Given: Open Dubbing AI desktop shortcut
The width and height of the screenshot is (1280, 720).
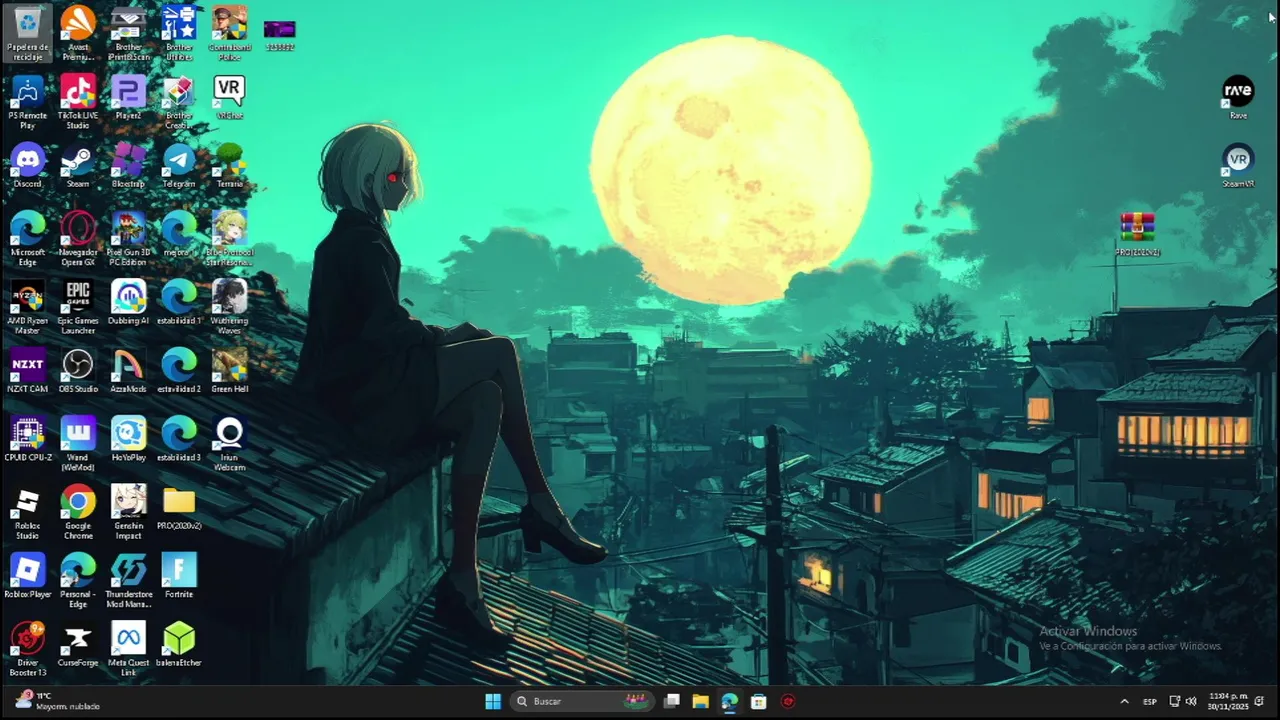Looking at the screenshot, I should 128,302.
